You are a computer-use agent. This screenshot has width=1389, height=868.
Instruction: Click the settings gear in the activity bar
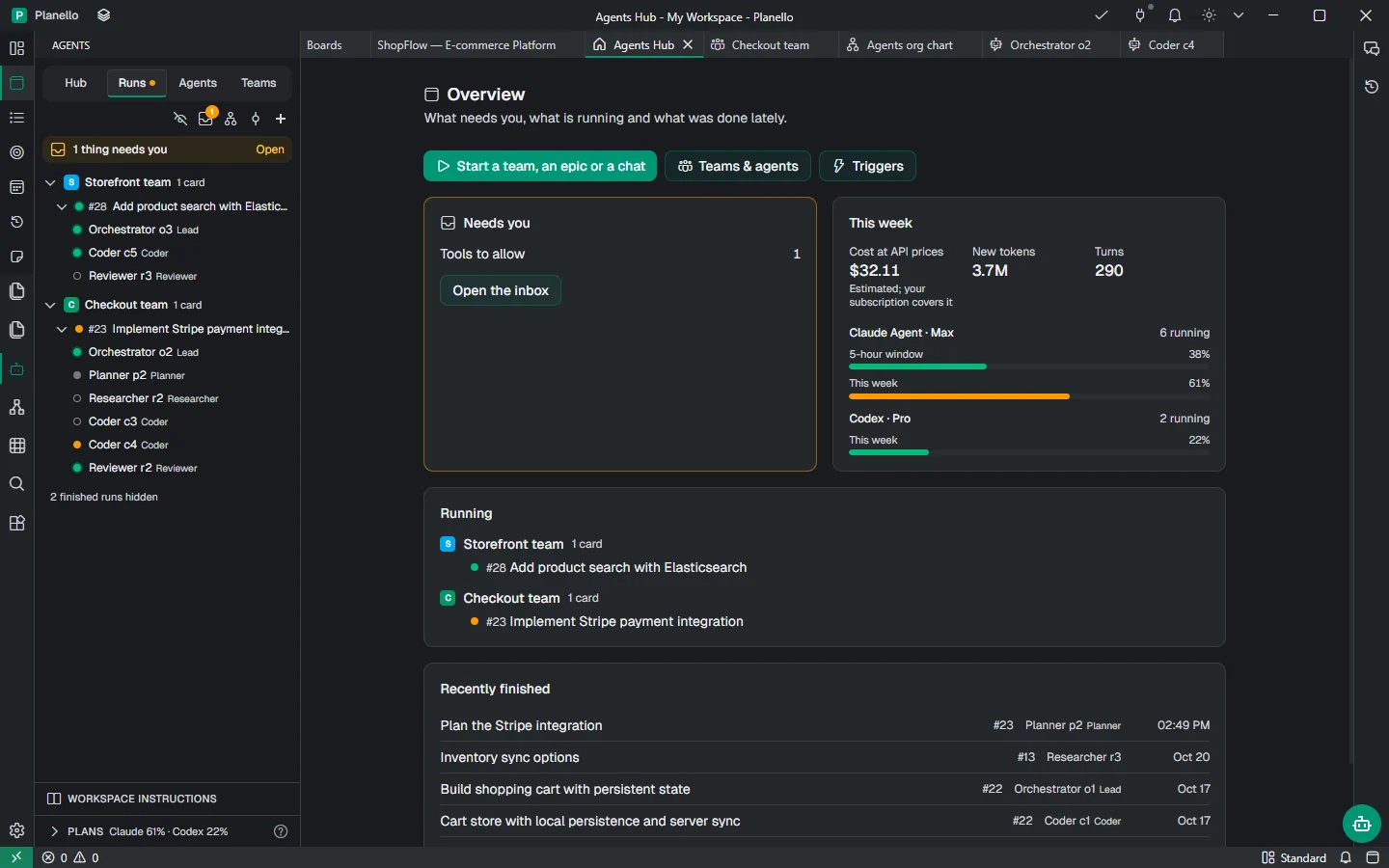(16, 830)
